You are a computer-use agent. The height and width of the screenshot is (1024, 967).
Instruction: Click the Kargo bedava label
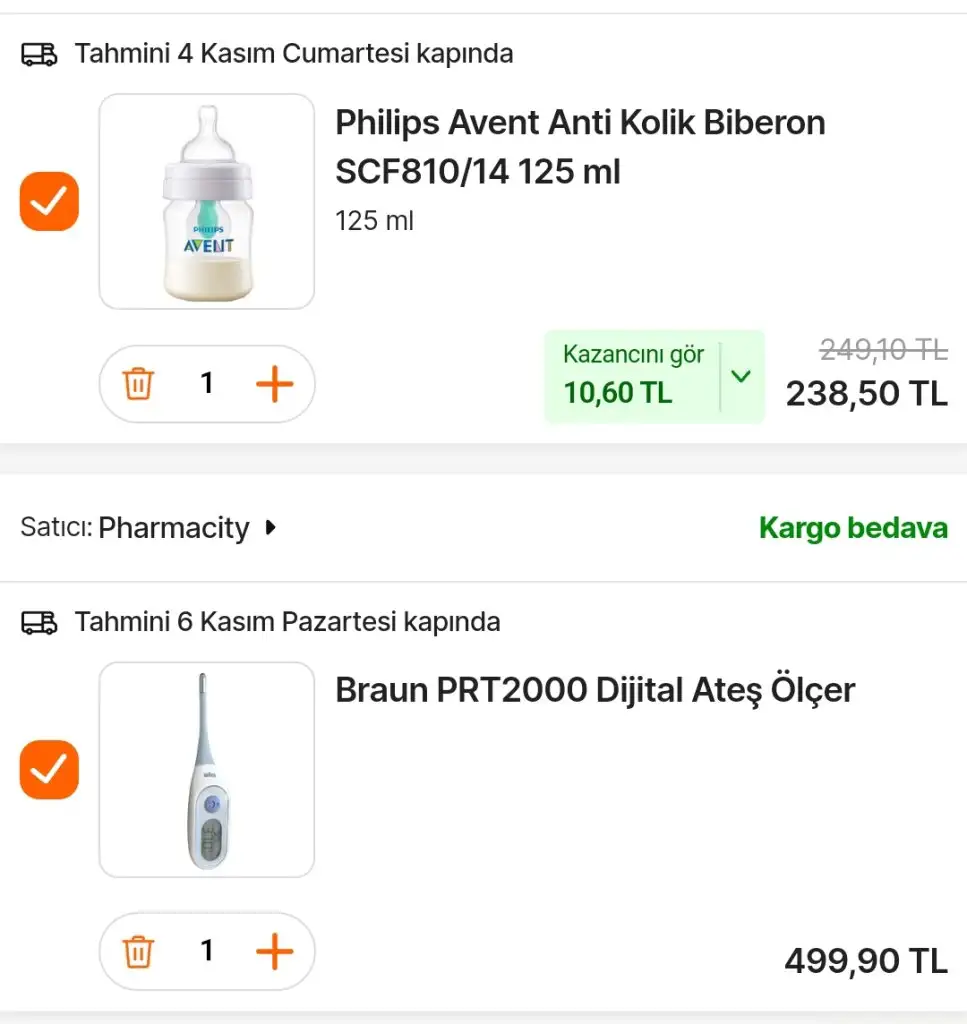852,528
